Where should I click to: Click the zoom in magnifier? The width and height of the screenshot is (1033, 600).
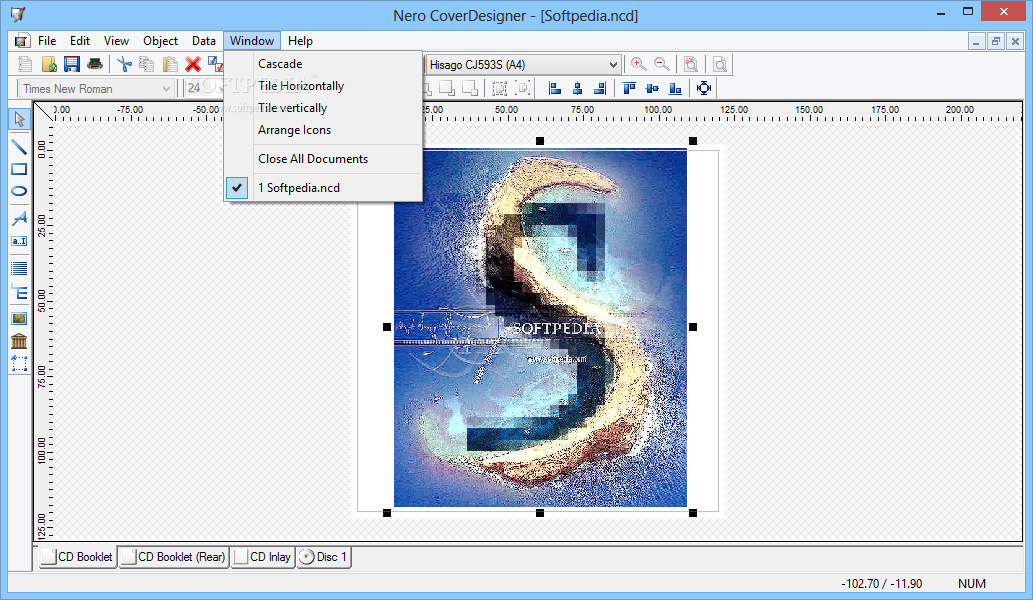[638, 64]
